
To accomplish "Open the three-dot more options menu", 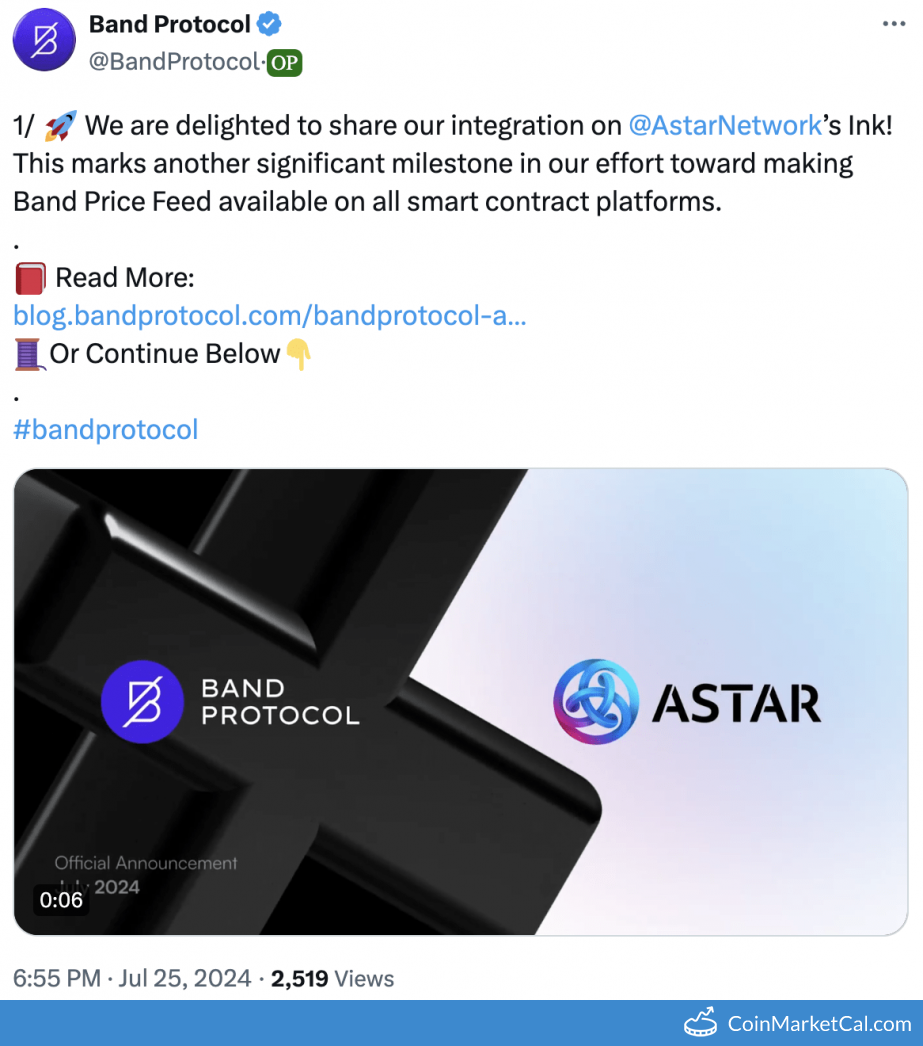I will tap(893, 24).
